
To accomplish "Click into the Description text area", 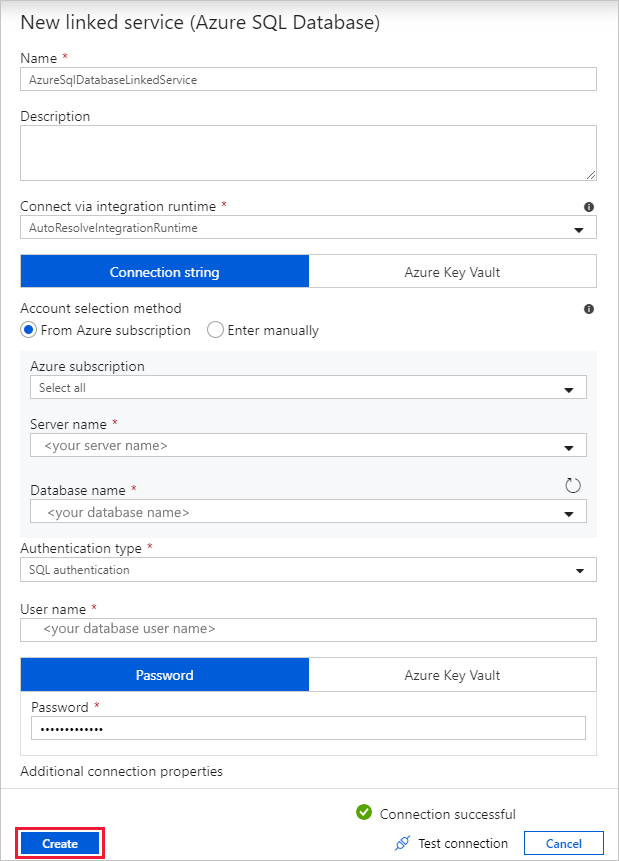I will click(308, 153).
